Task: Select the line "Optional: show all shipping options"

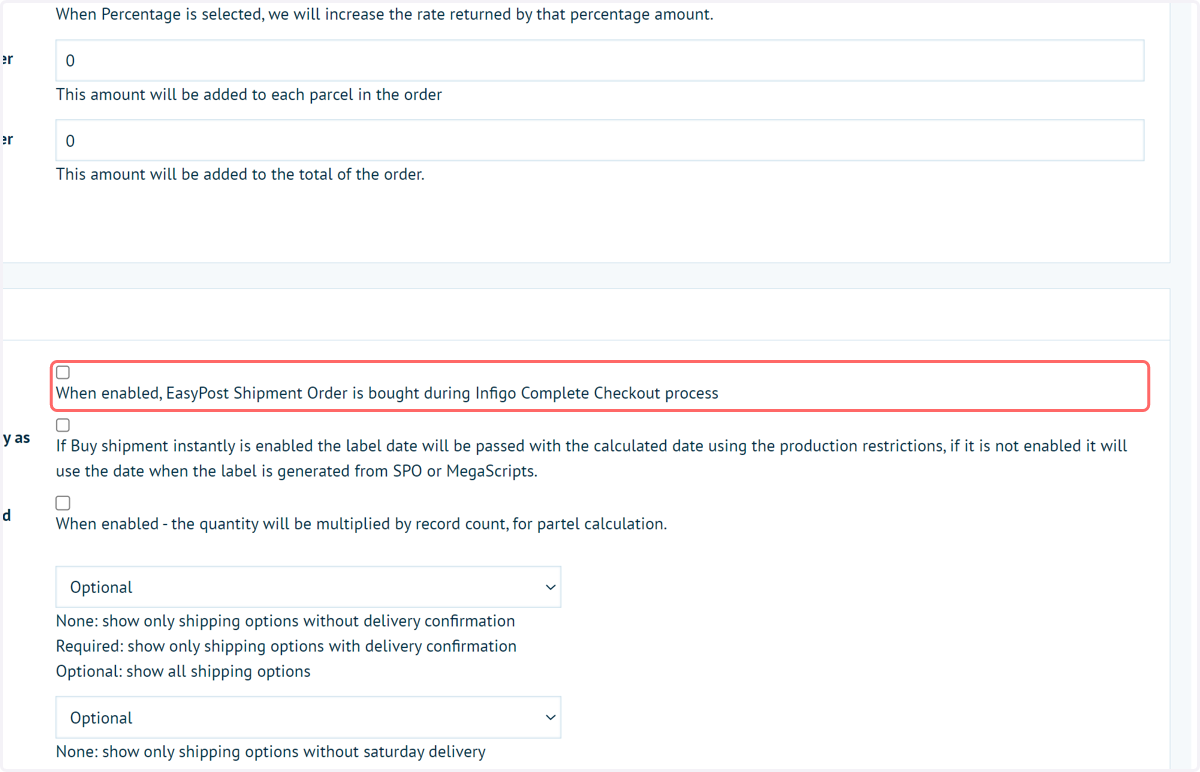Action: (183, 671)
